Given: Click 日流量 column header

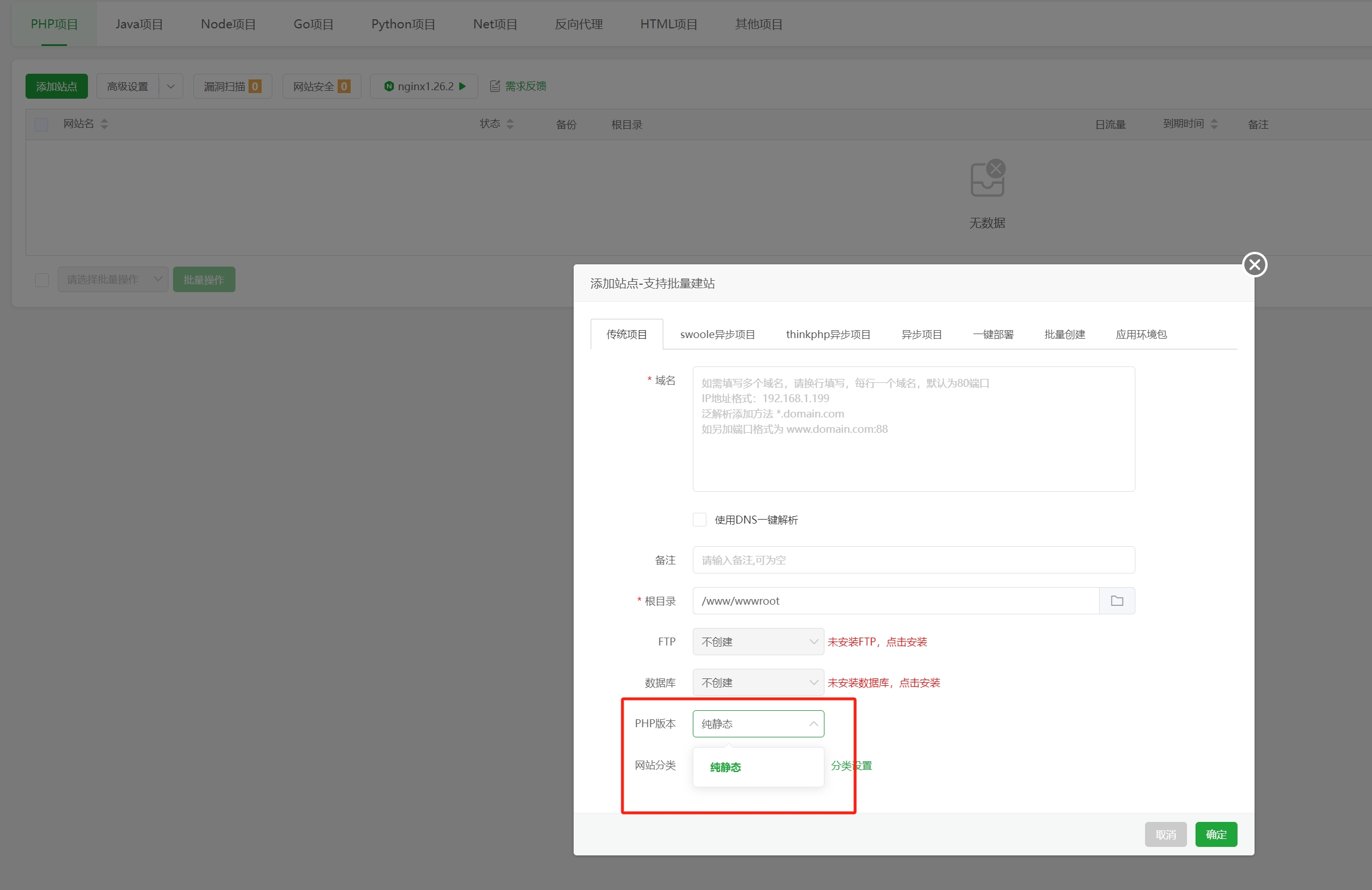Looking at the screenshot, I should click(1110, 124).
